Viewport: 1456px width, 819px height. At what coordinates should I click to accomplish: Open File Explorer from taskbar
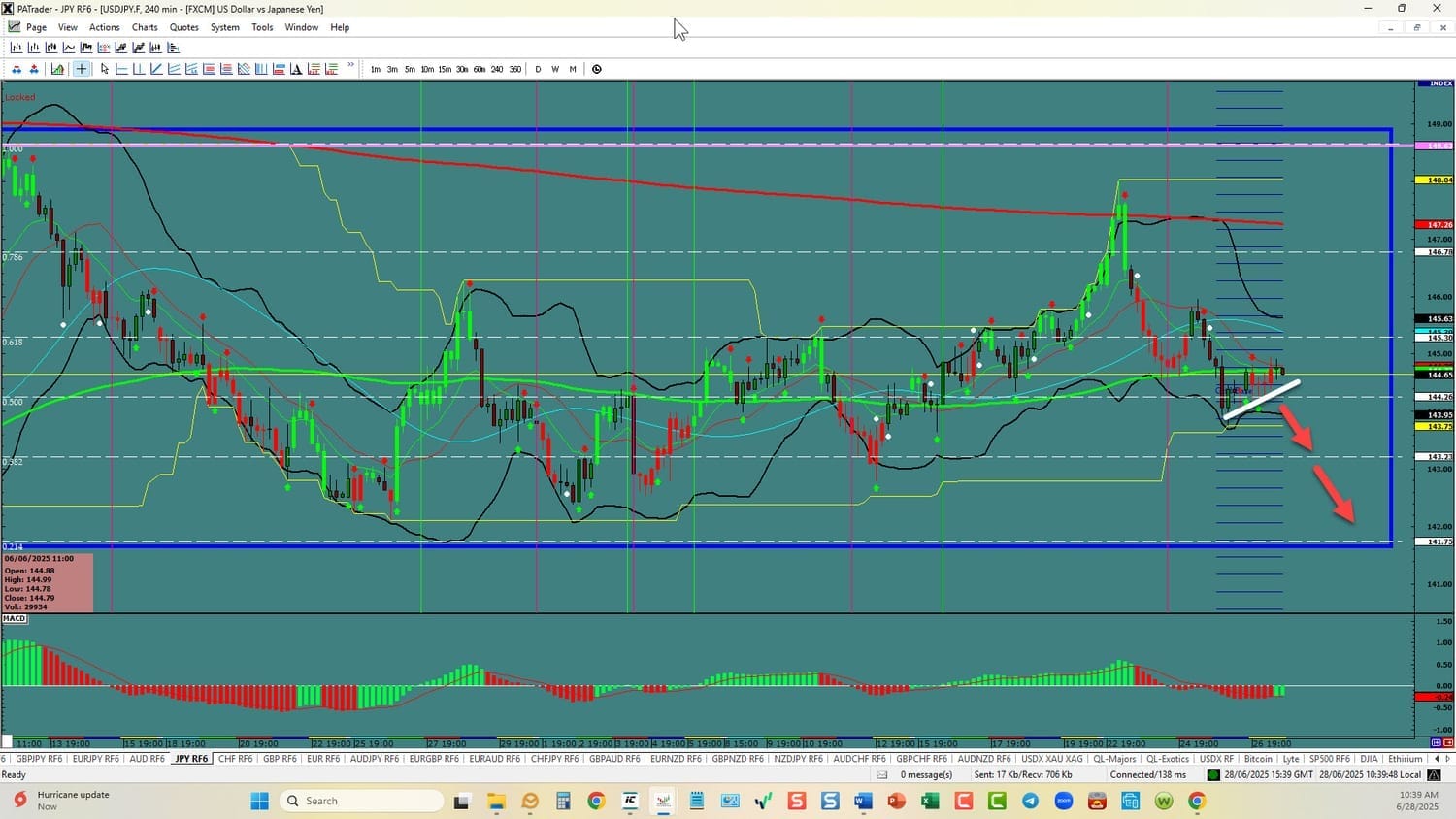[x=496, y=801]
